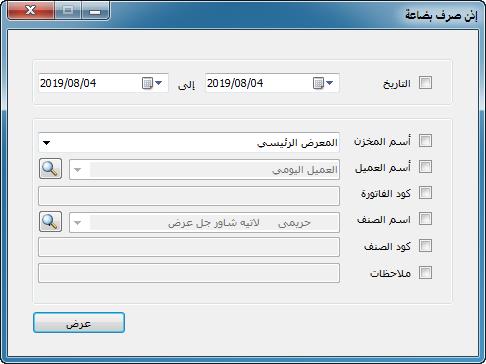Screen dimensions: 486x364
Task: Click the كود الصنف label
Action: point(387,246)
